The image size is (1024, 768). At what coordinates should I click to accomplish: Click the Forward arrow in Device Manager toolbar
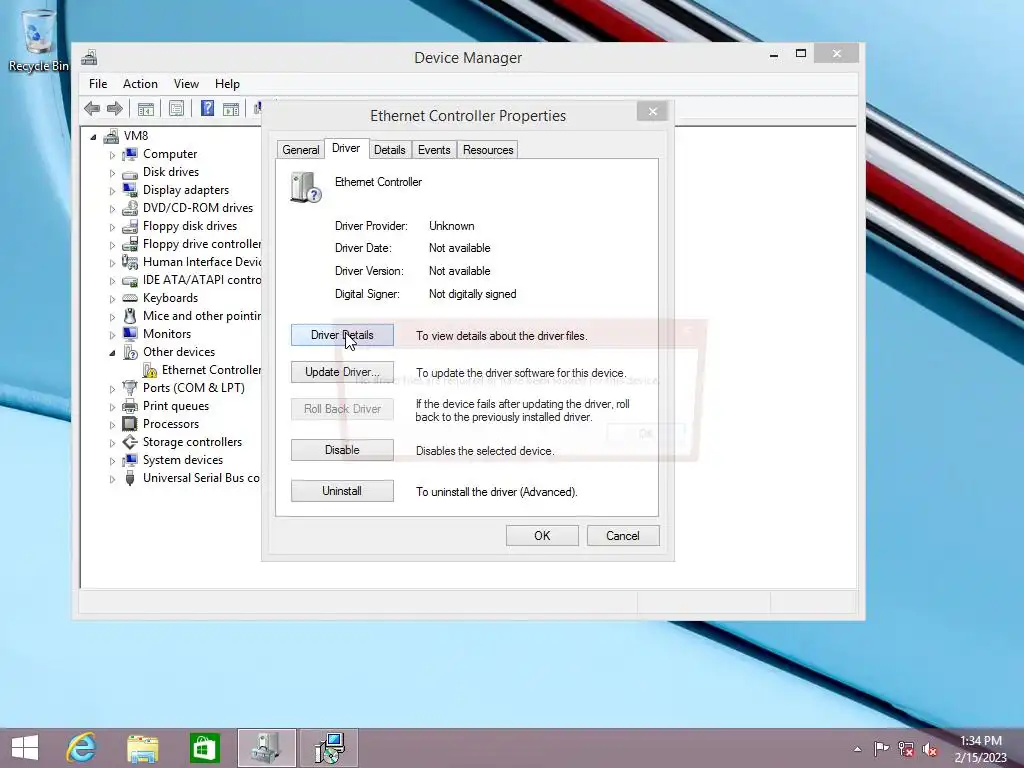click(115, 108)
